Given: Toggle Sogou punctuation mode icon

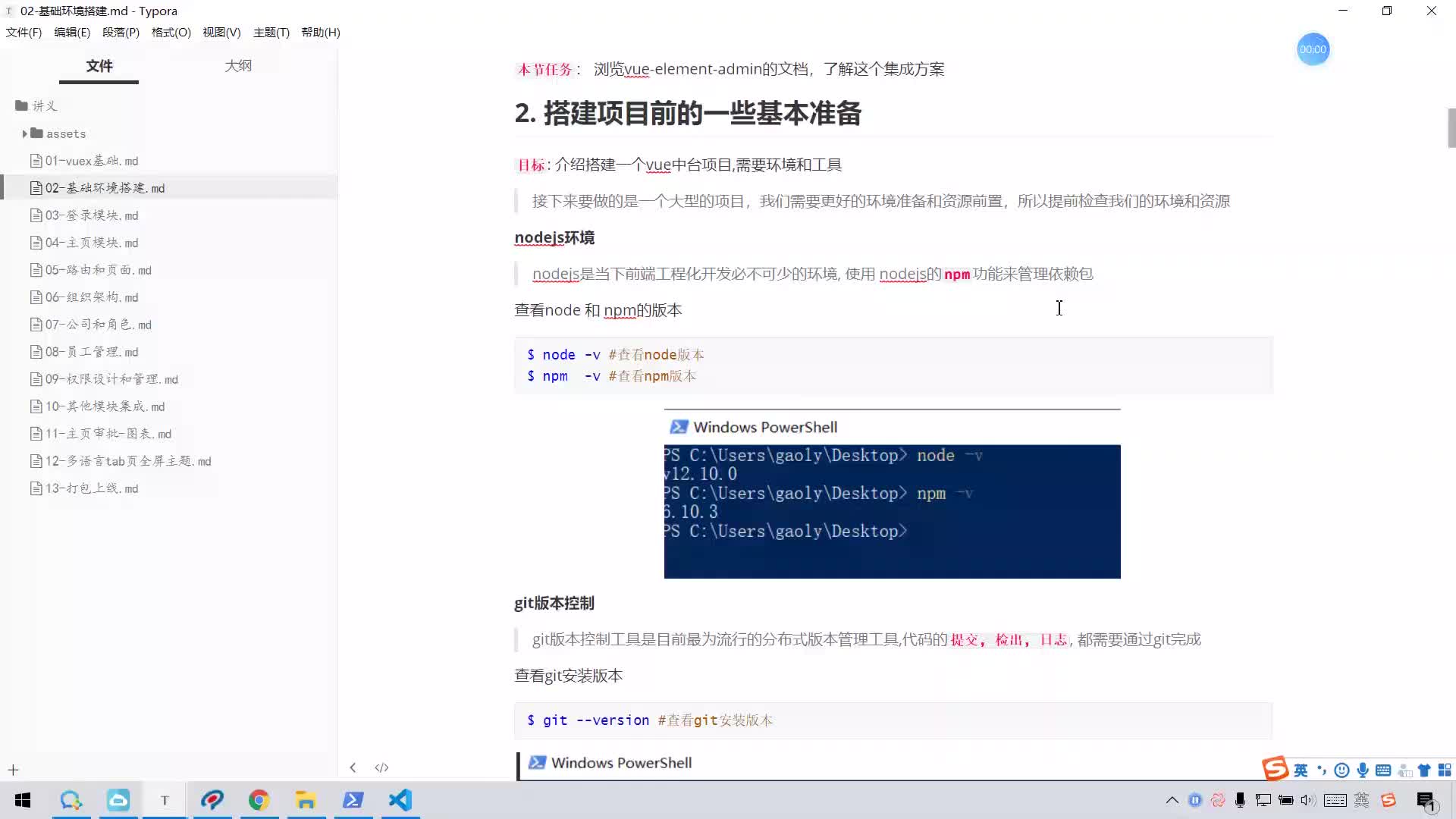Looking at the screenshot, I should coord(1322,770).
